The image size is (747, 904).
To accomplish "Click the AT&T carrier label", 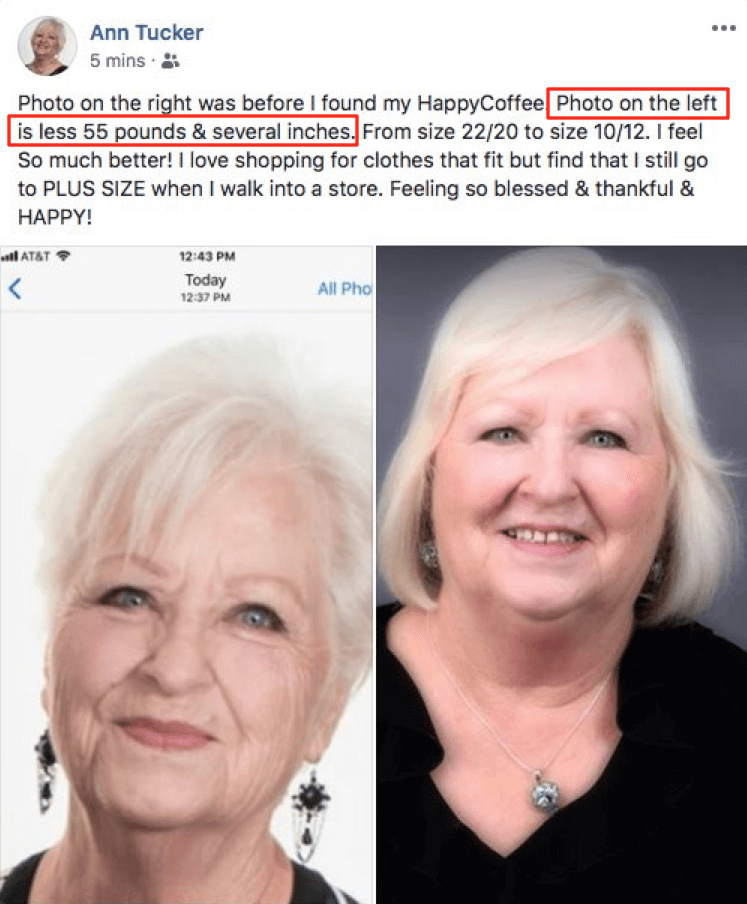I will click(x=36, y=256).
